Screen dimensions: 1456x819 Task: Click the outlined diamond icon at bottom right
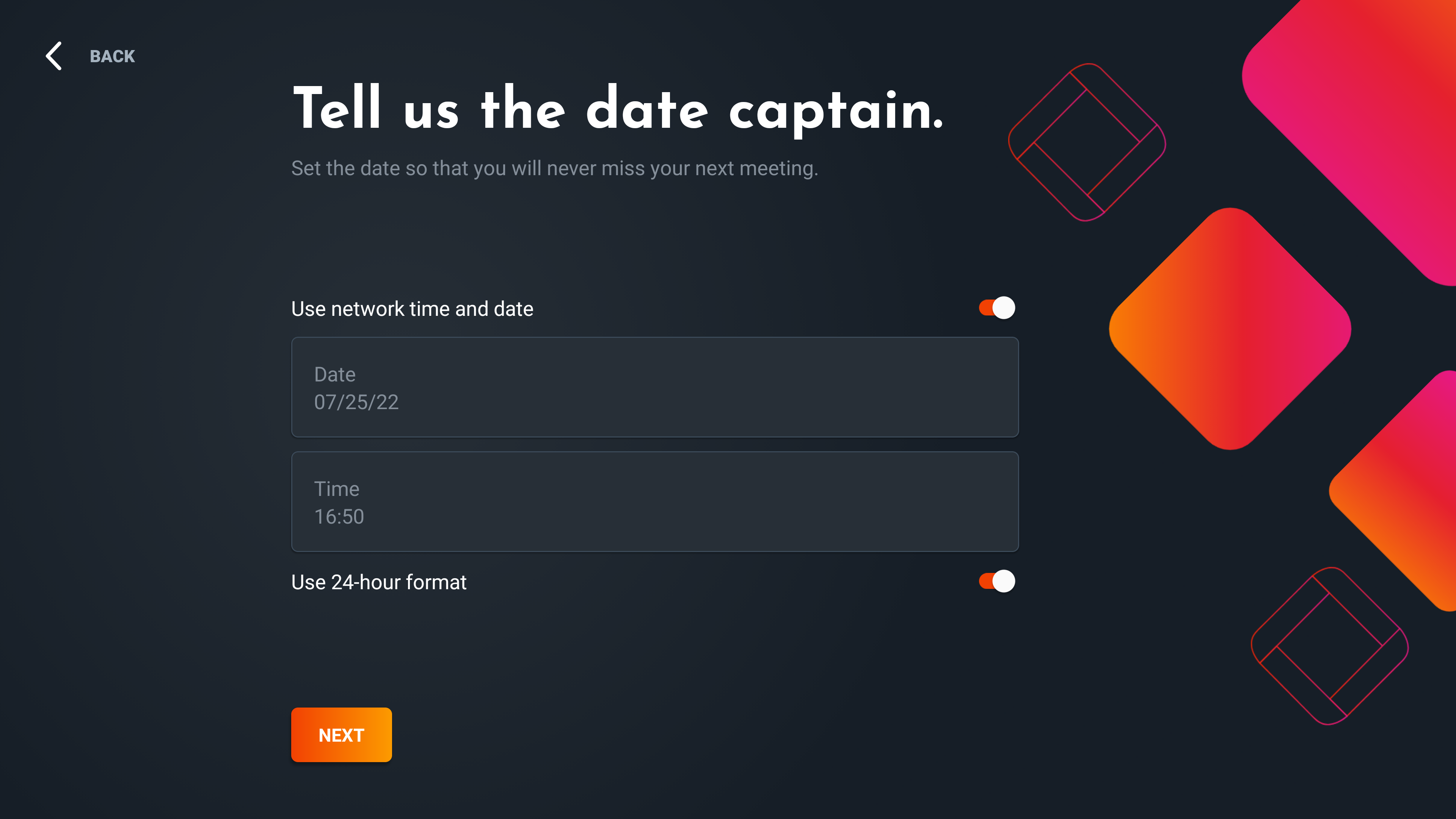click(1329, 646)
